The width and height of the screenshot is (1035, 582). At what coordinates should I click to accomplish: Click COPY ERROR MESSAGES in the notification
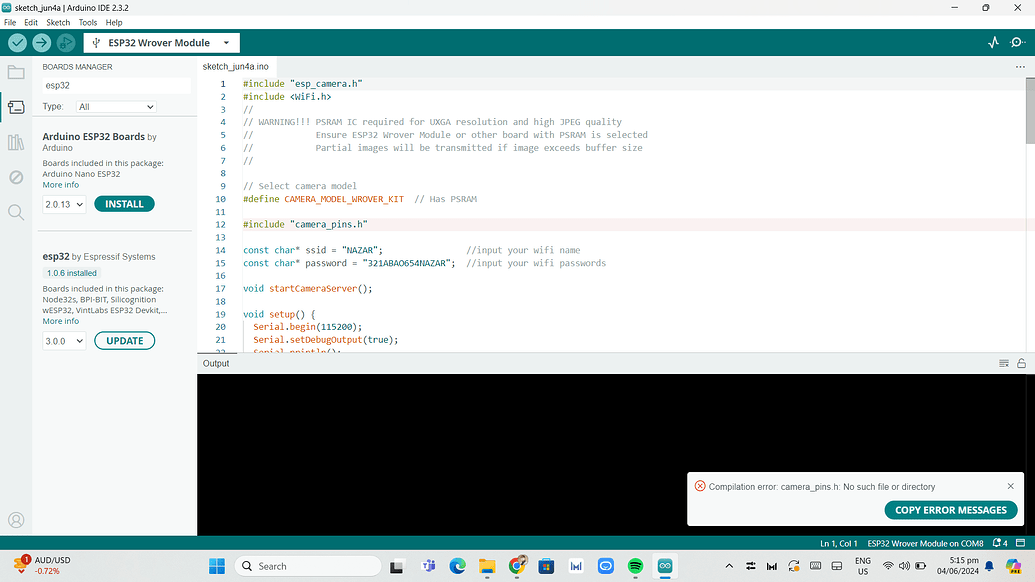tap(950, 510)
